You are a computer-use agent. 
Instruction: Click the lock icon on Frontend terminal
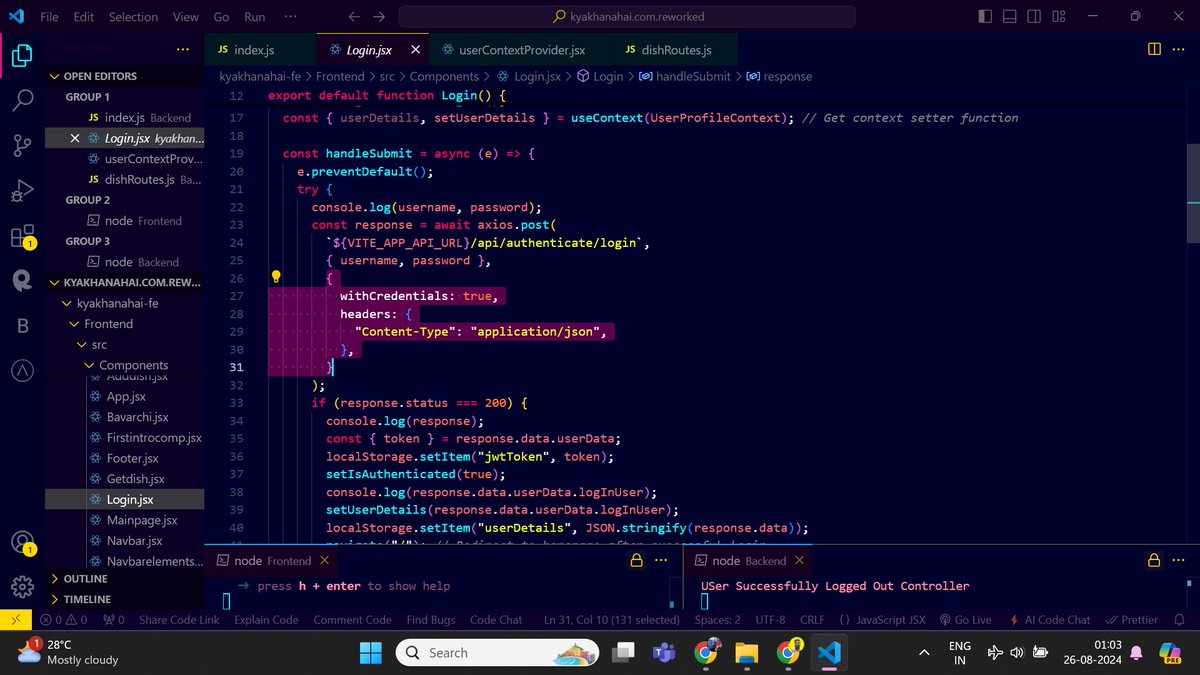636,561
